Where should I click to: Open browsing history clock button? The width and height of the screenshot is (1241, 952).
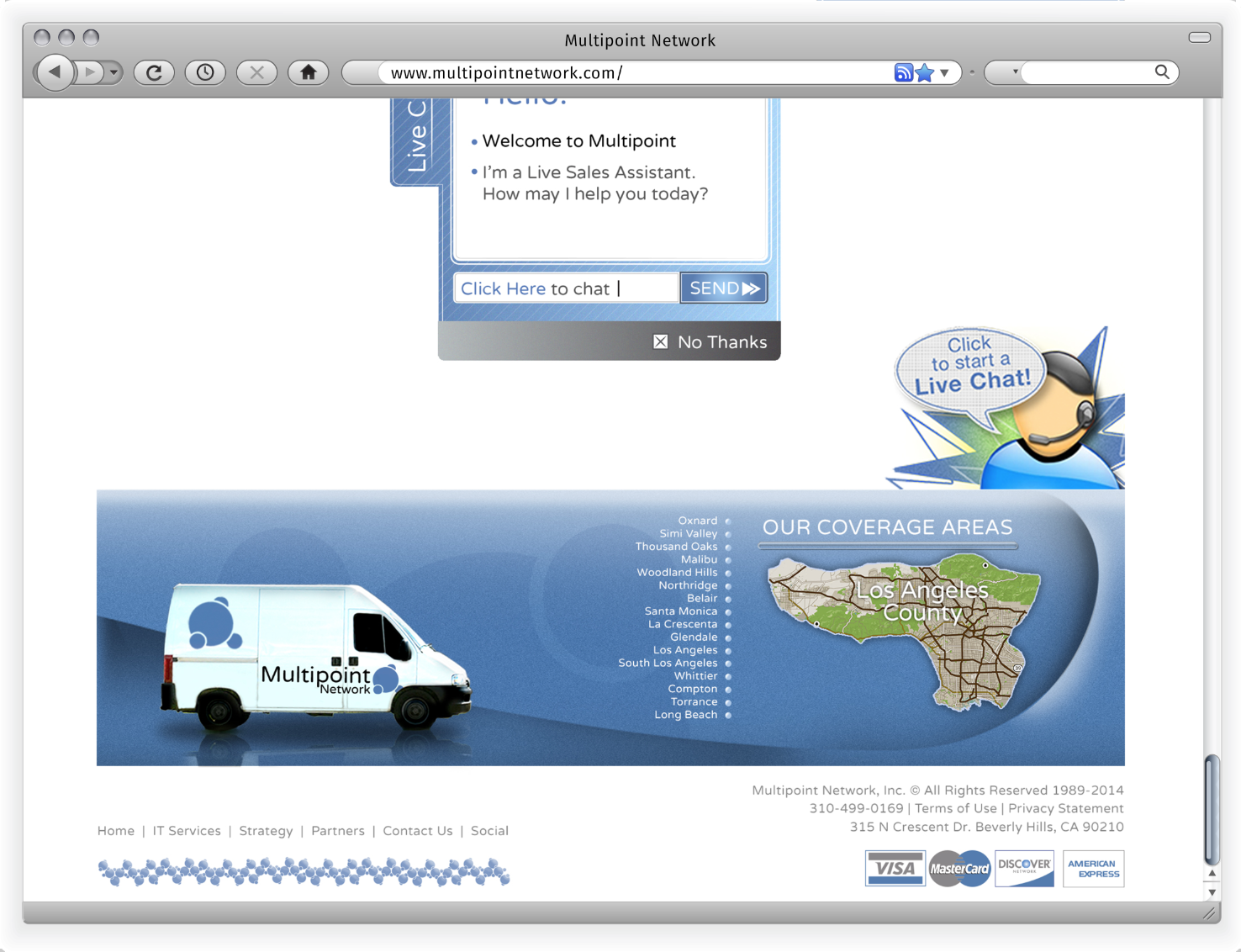point(205,72)
